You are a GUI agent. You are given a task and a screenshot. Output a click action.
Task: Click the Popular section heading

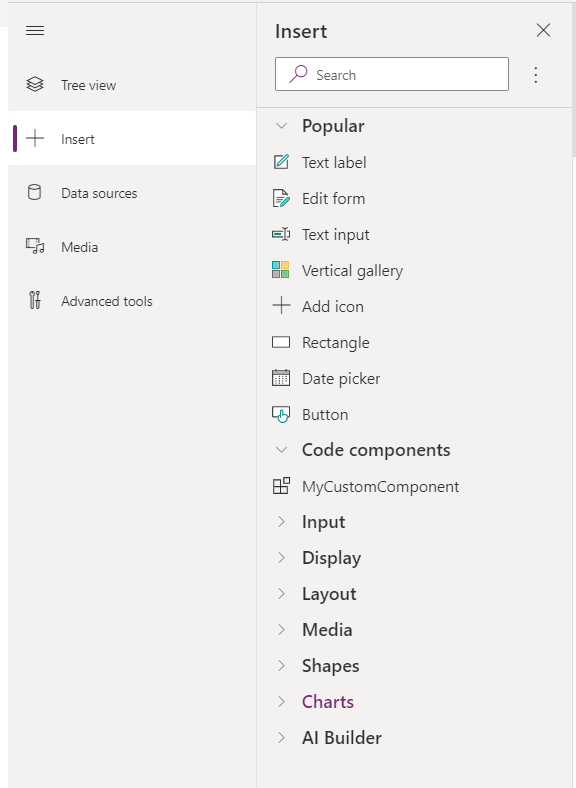[x=333, y=126]
